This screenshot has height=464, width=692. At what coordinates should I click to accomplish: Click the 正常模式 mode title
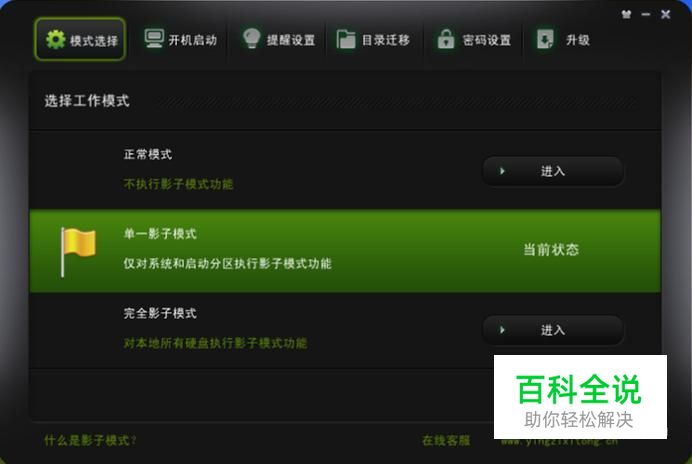148,155
